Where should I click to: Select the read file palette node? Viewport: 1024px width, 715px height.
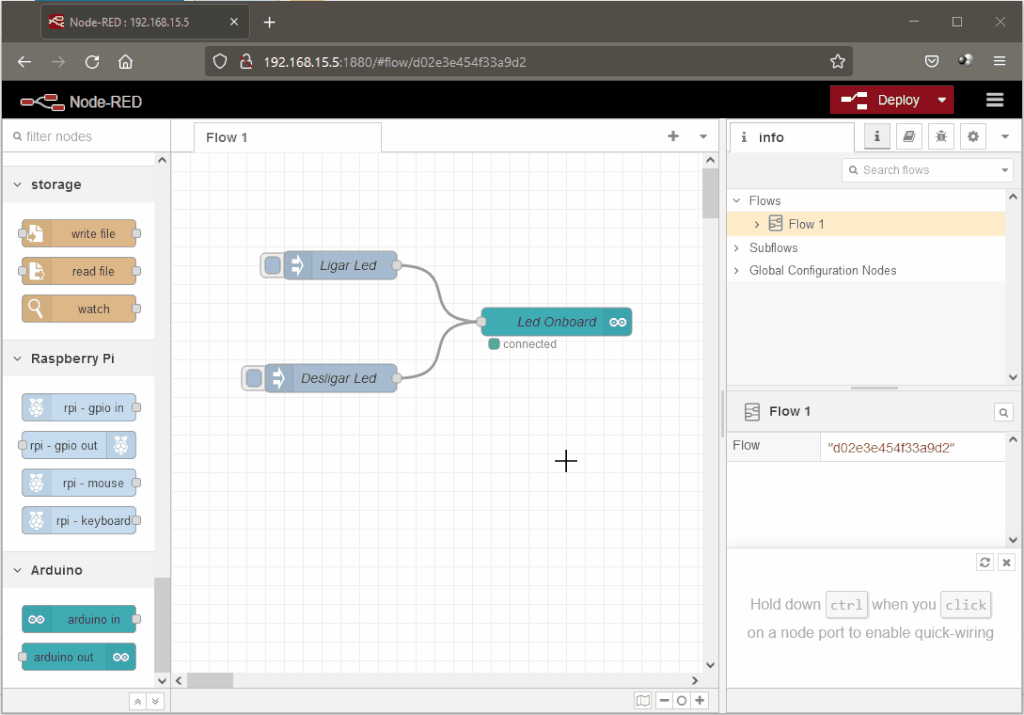79,271
